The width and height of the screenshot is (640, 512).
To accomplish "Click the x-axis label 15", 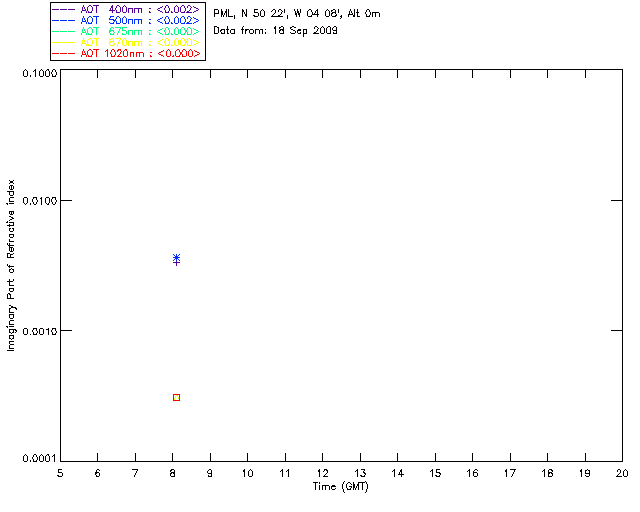I will point(435,473).
